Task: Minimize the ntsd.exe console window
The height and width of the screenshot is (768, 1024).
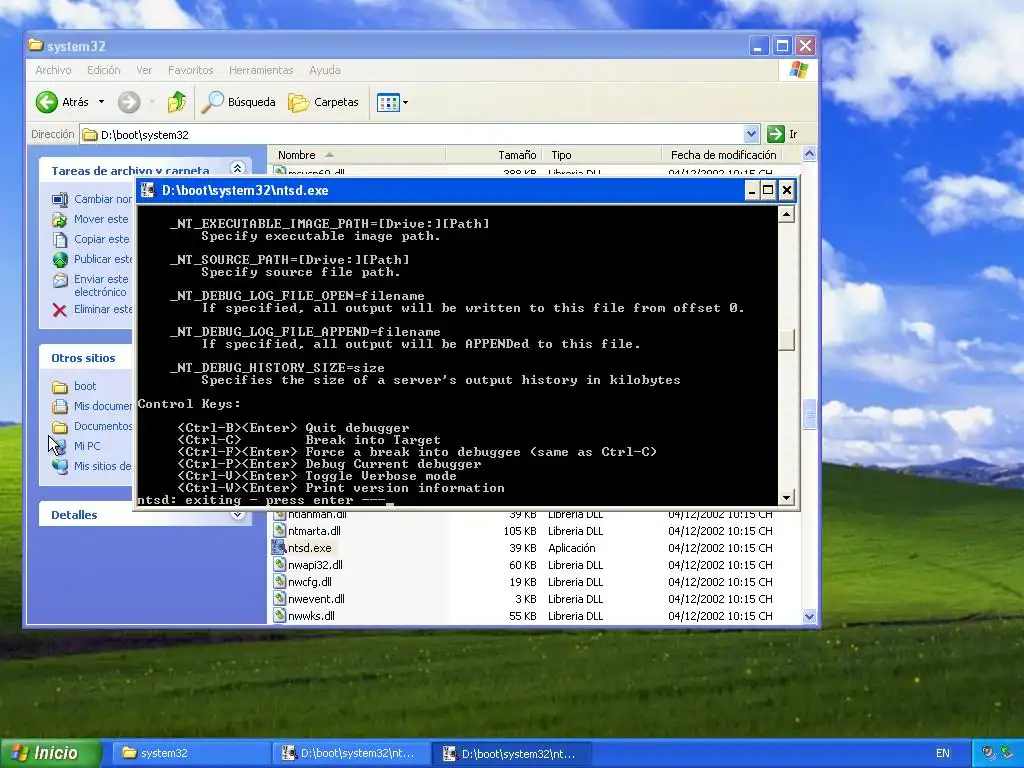Action: 752,190
